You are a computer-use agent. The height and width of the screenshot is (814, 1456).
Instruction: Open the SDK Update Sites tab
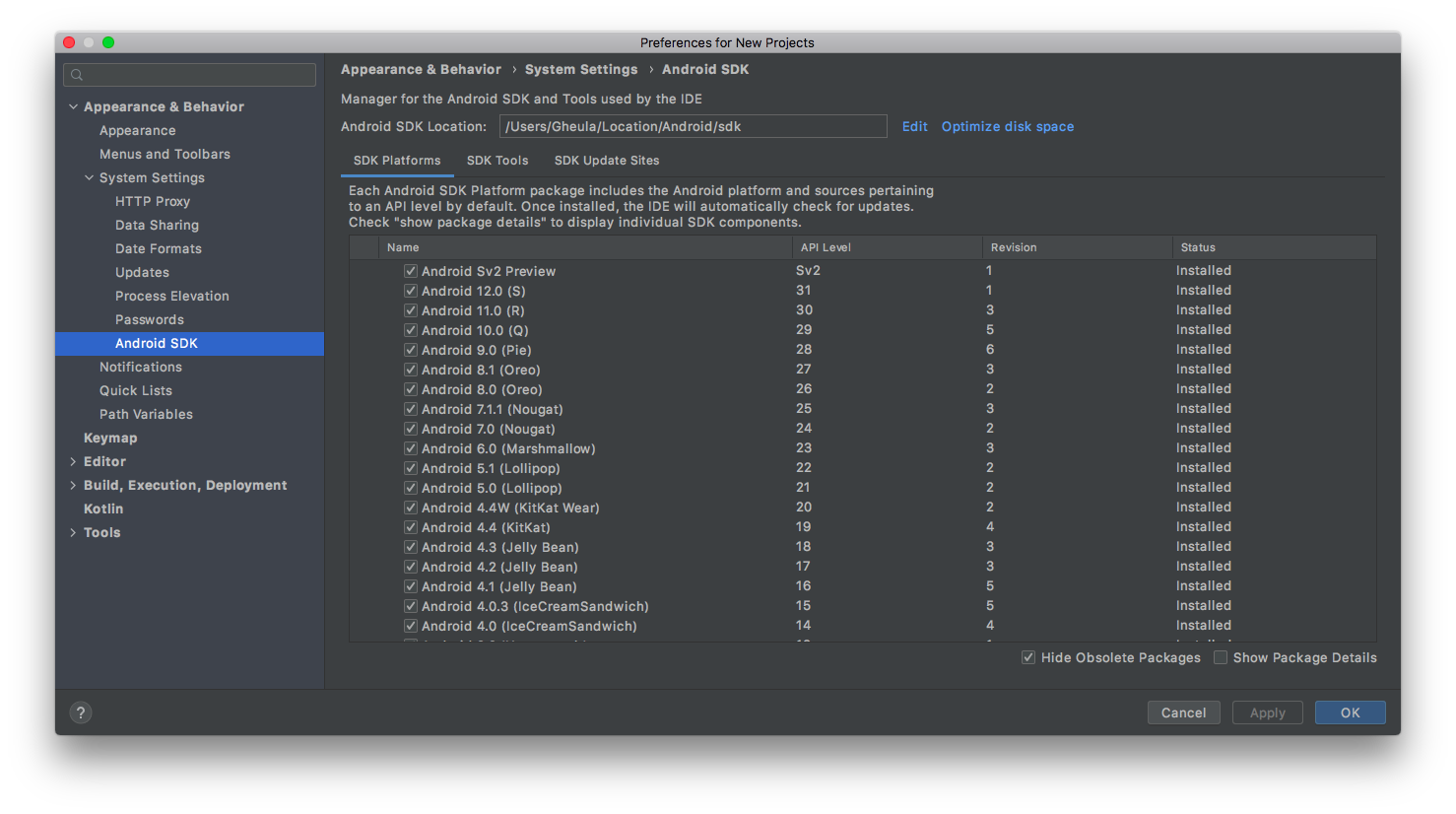607,161
